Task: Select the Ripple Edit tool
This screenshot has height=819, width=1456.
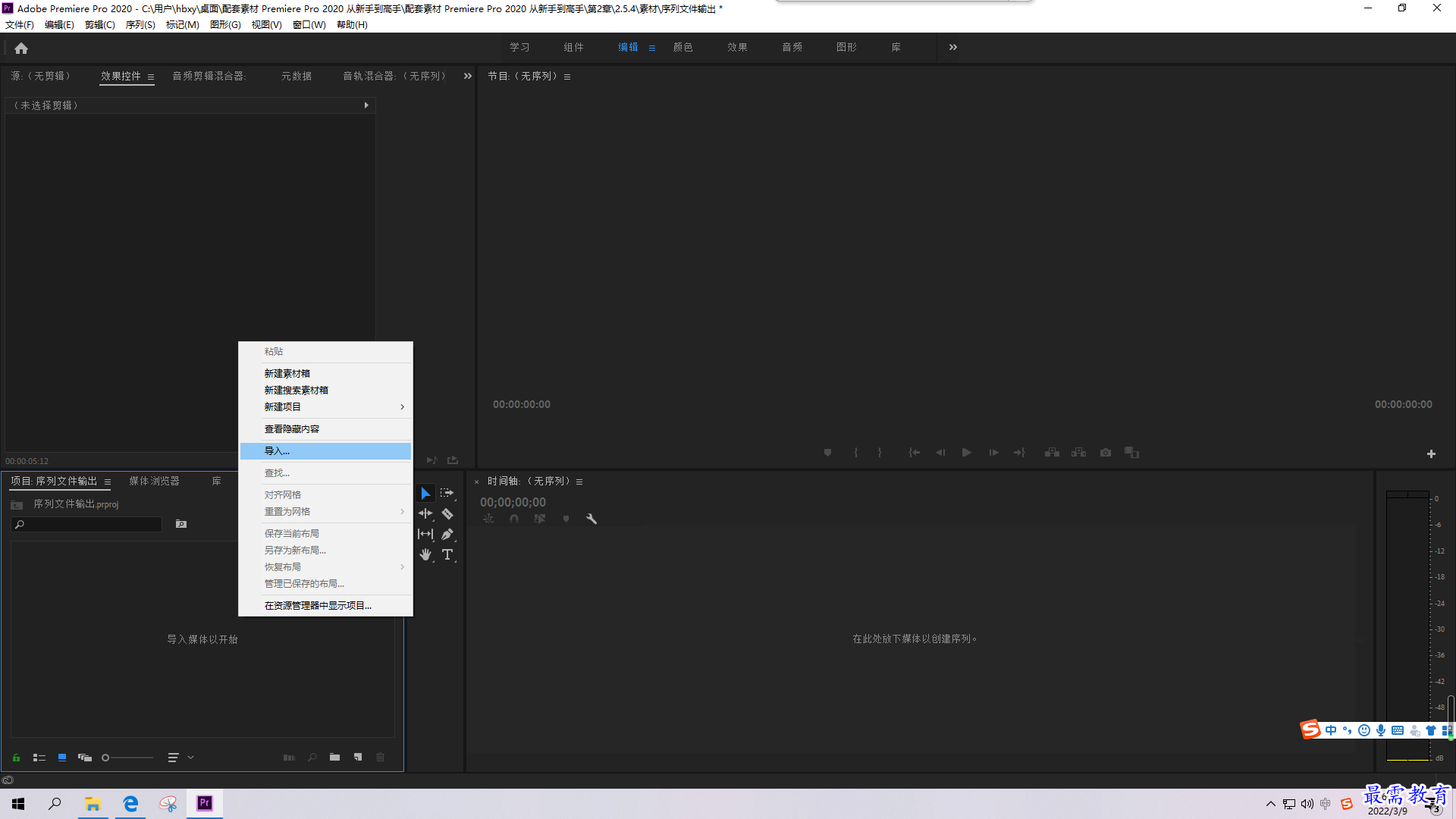Action: tap(425, 514)
